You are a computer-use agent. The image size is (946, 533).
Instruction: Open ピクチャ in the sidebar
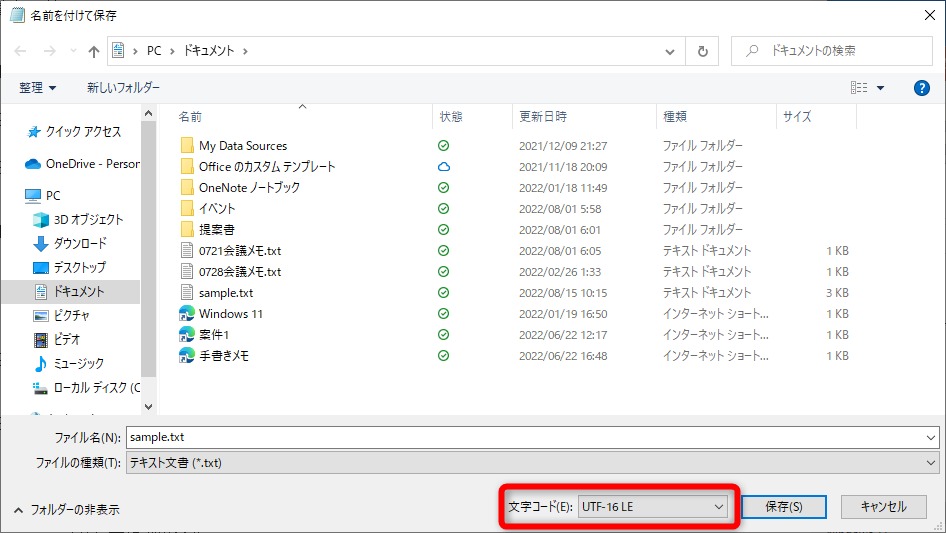[62, 316]
